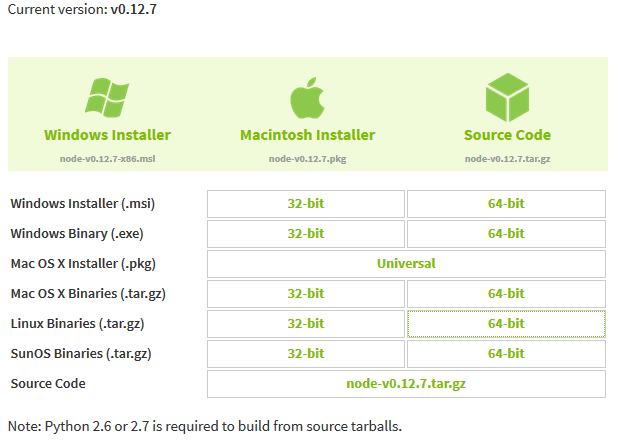Choose 32-bit Windows Binary (.exe)
The width and height of the screenshot is (618, 441).
pyautogui.click(x=306, y=234)
